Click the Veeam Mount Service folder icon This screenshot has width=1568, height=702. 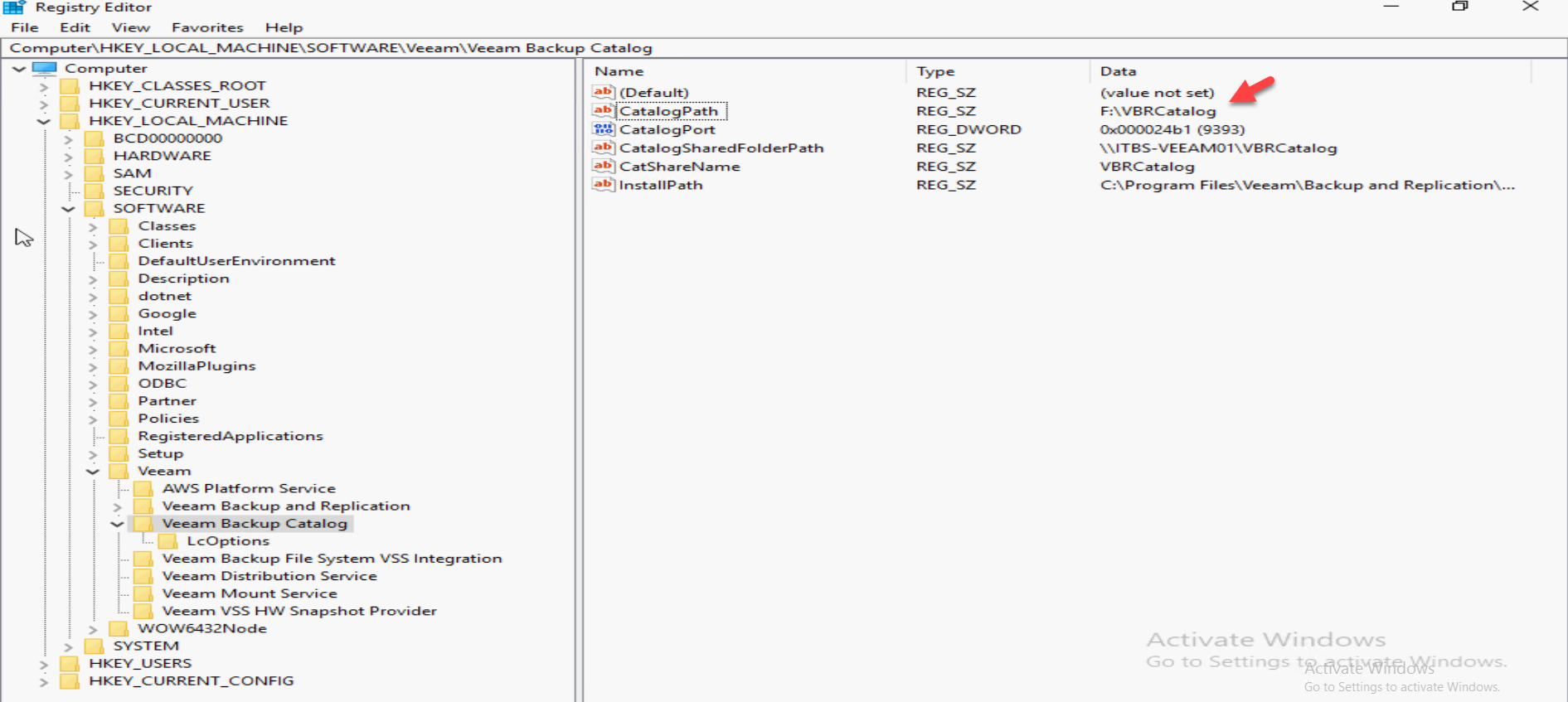pos(143,593)
